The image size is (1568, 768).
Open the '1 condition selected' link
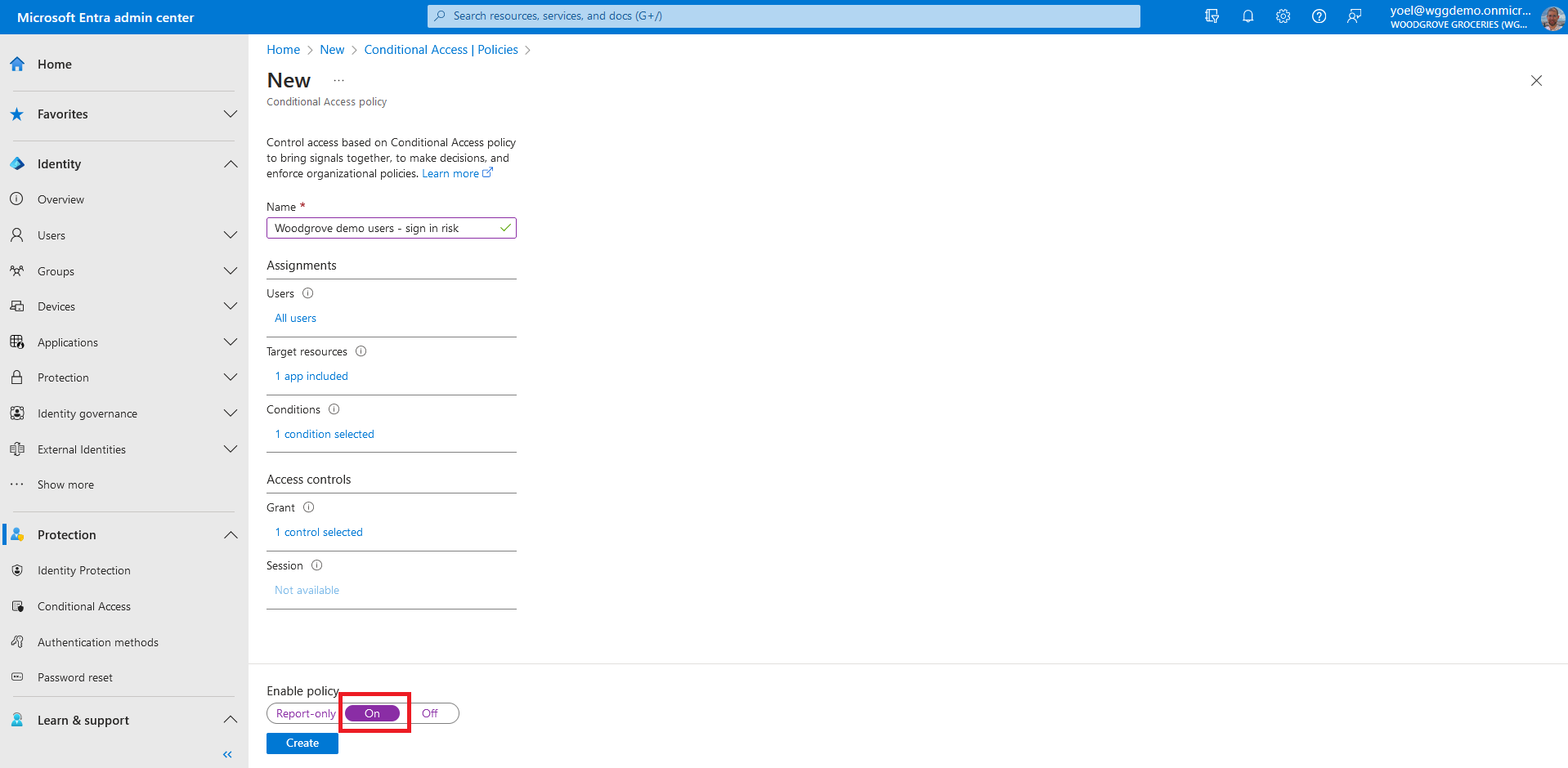(325, 434)
